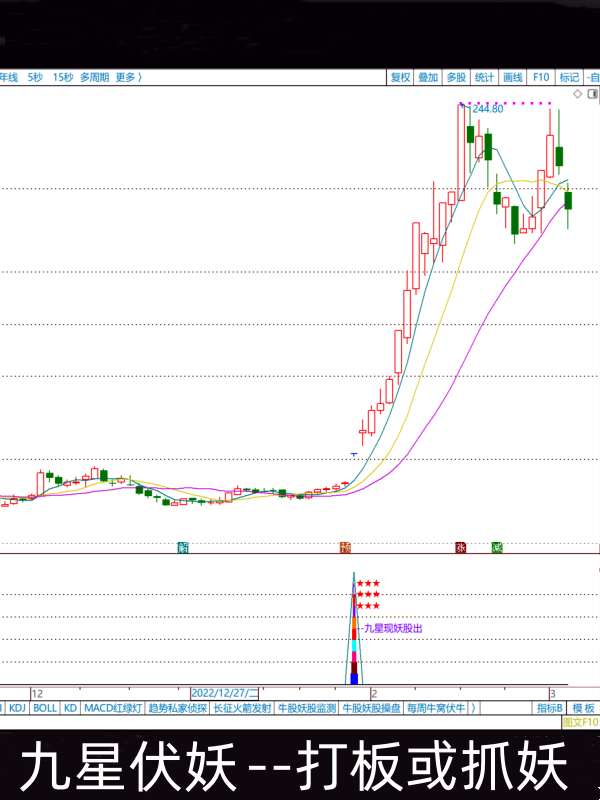This screenshot has height=800, width=600.
Task: Switch to BOLL indicator tab
Action: point(45,708)
